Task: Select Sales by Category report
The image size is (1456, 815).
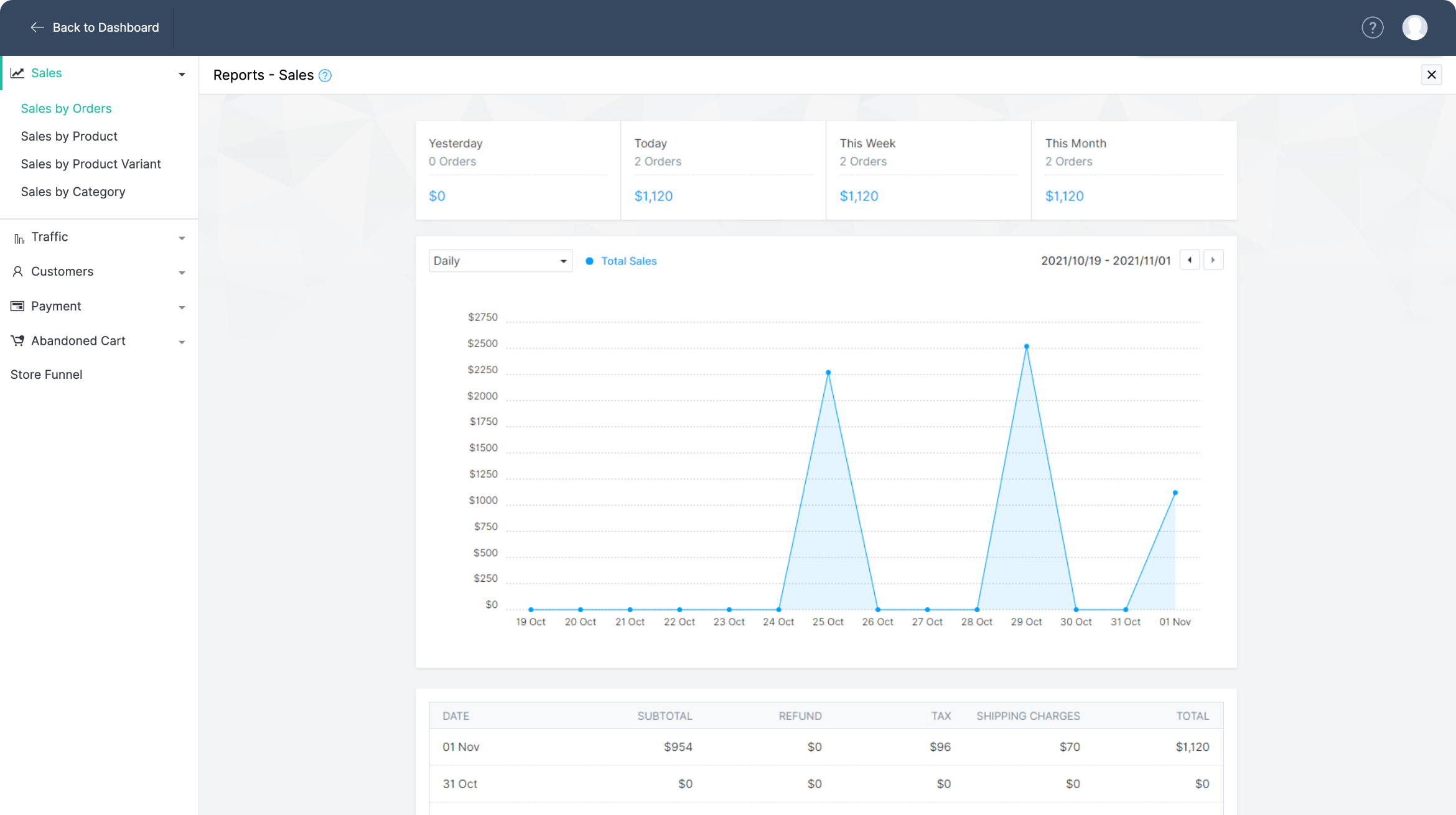Action: (x=73, y=192)
